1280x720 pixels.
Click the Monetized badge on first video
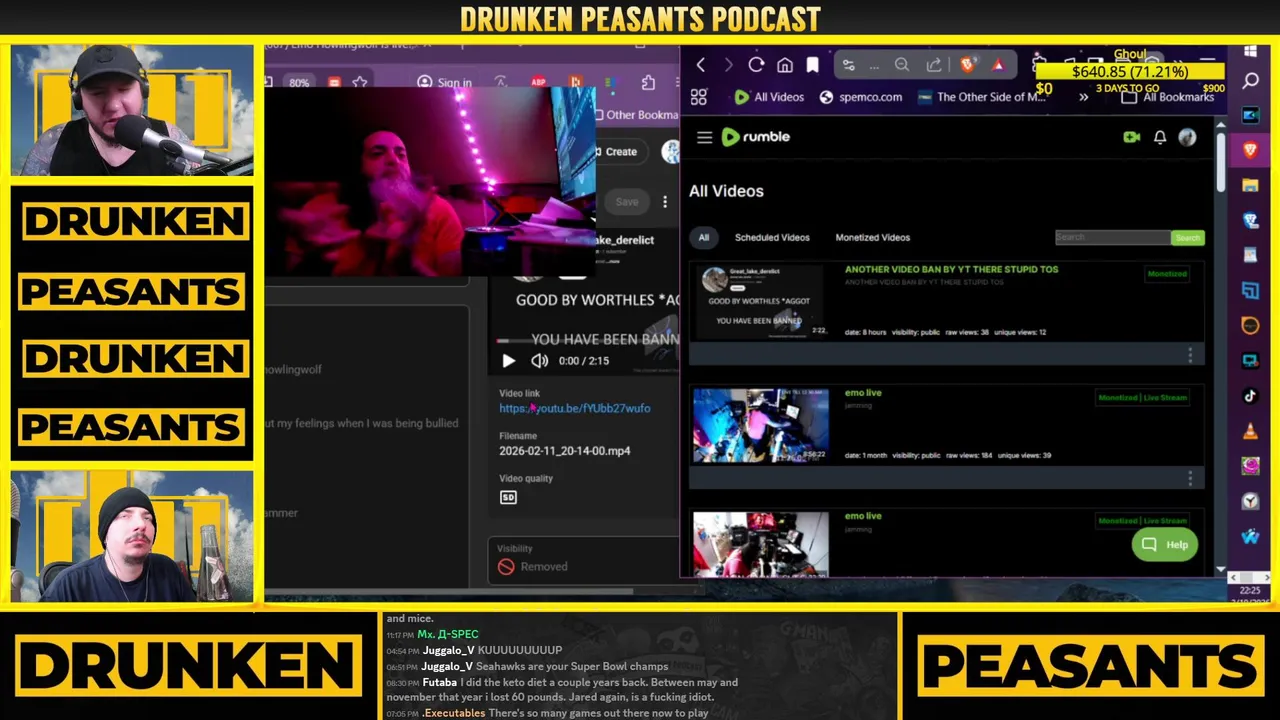(1167, 274)
